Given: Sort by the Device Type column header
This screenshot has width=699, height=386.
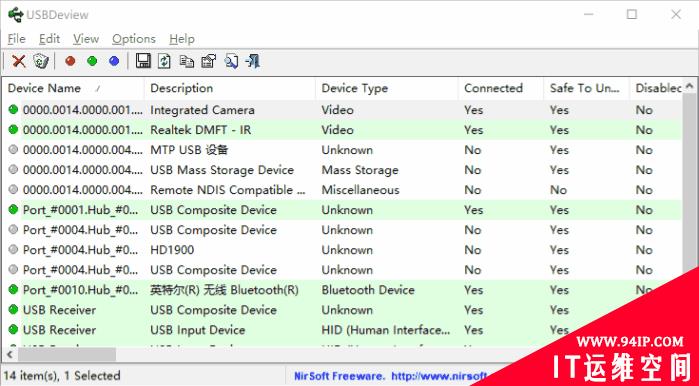Looking at the screenshot, I should [387, 88].
